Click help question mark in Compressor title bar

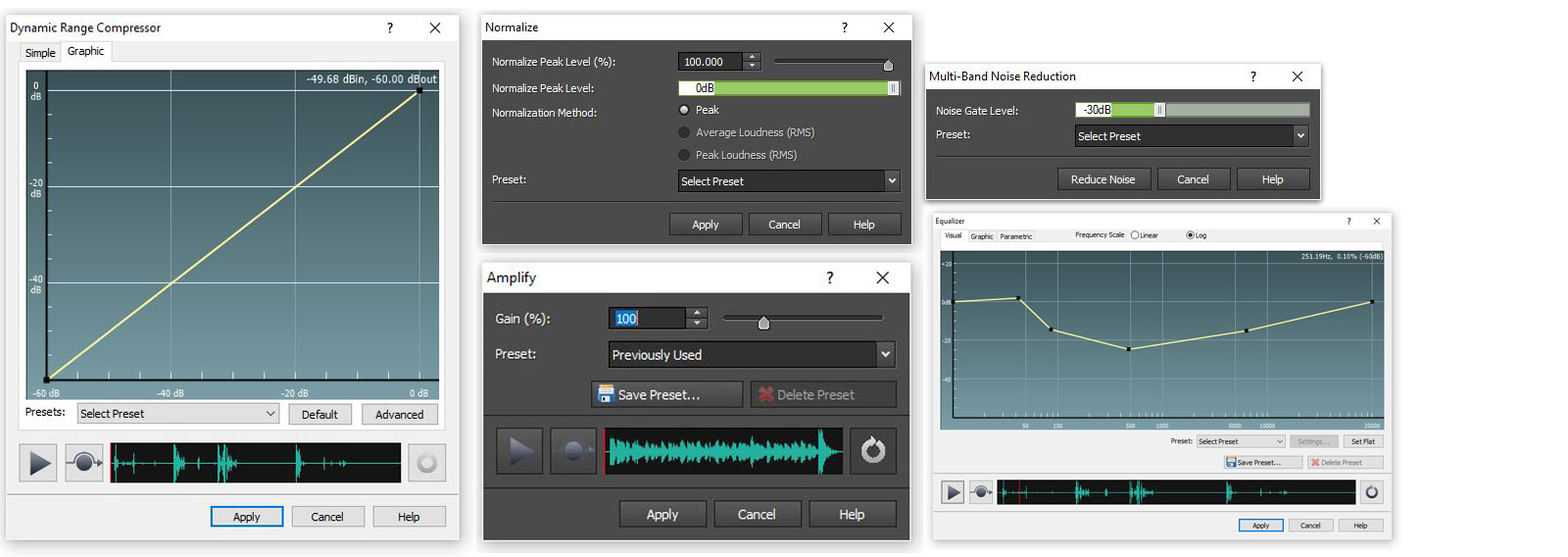pyautogui.click(x=390, y=27)
